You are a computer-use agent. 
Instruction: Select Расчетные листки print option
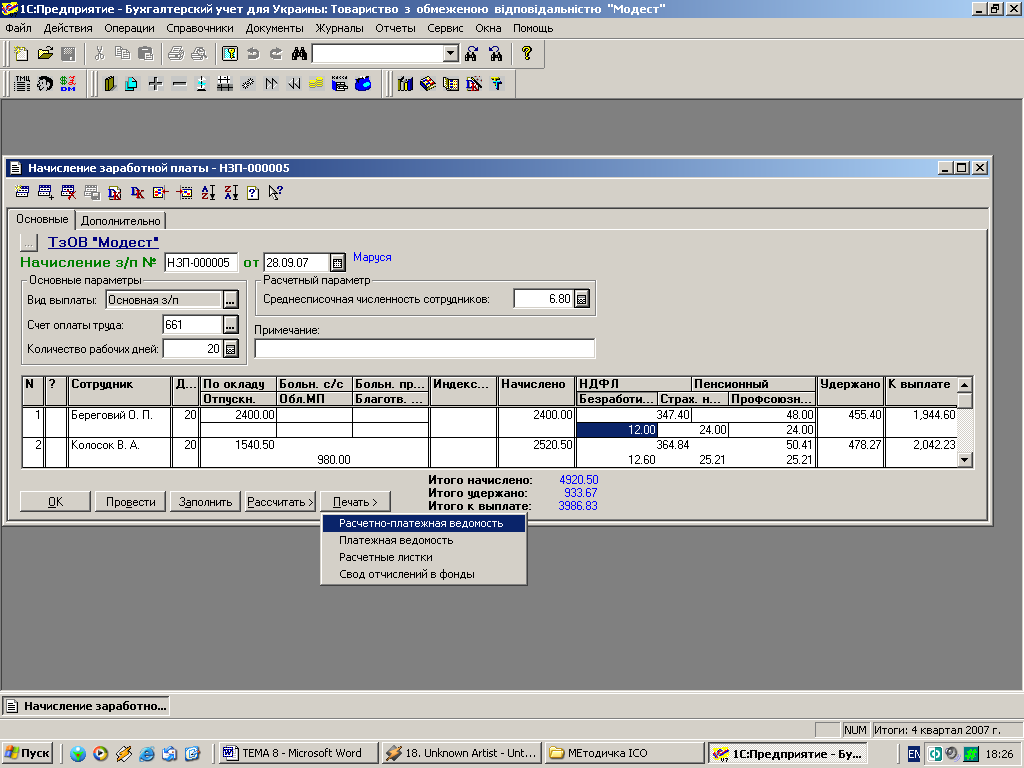(x=424, y=557)
